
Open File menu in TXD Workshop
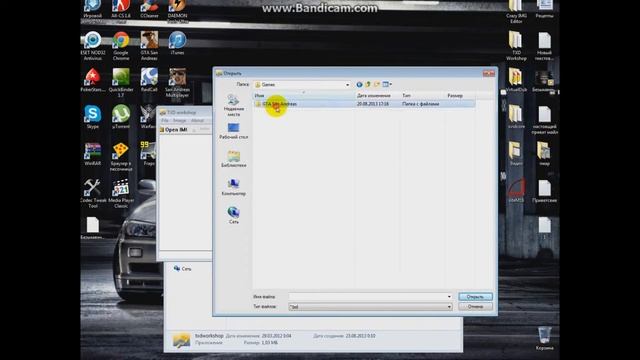[164, 121]
